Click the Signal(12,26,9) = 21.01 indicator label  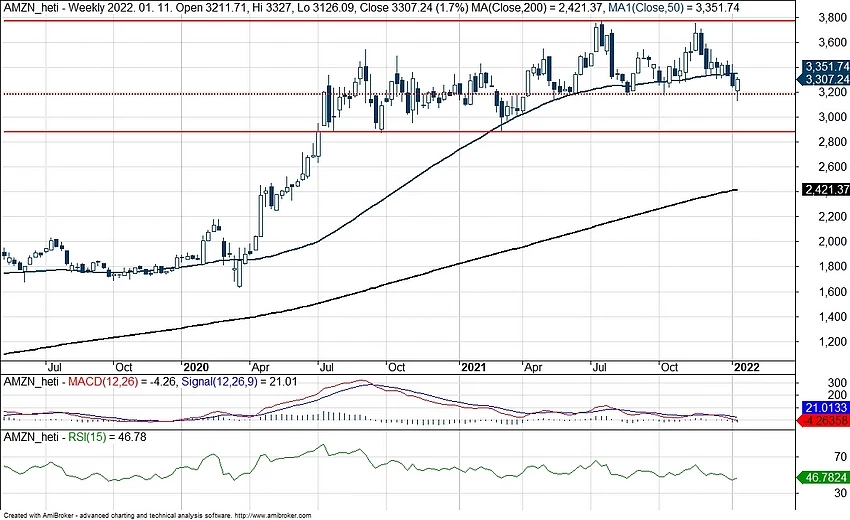pyautogui.click(x=239, y=382)
